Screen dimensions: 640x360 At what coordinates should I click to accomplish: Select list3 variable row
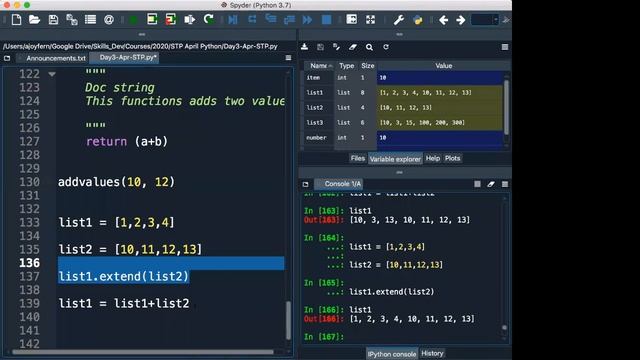click(x=403, y=123)
